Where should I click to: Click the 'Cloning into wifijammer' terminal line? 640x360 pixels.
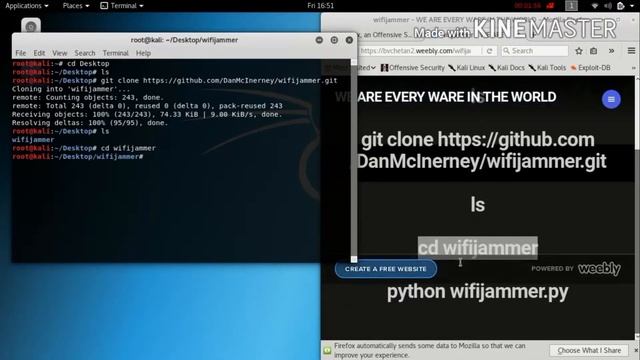click(x=71, y=89)
